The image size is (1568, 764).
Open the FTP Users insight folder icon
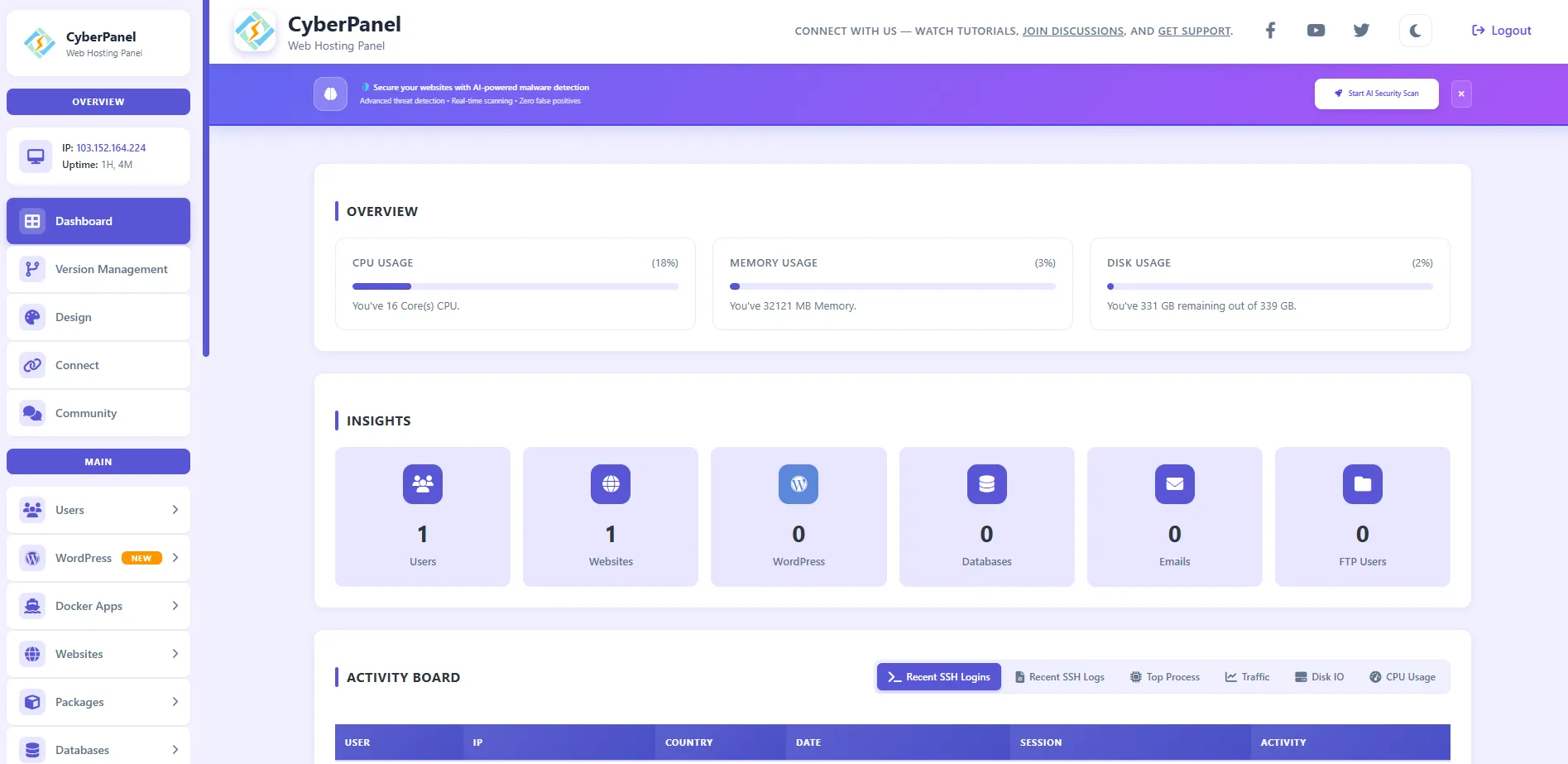click(x=1363, y=484)
